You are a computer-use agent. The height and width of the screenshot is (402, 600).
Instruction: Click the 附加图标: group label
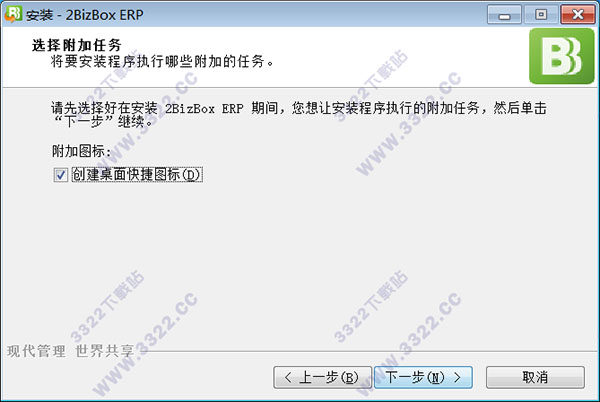click(x=81, y=151)
